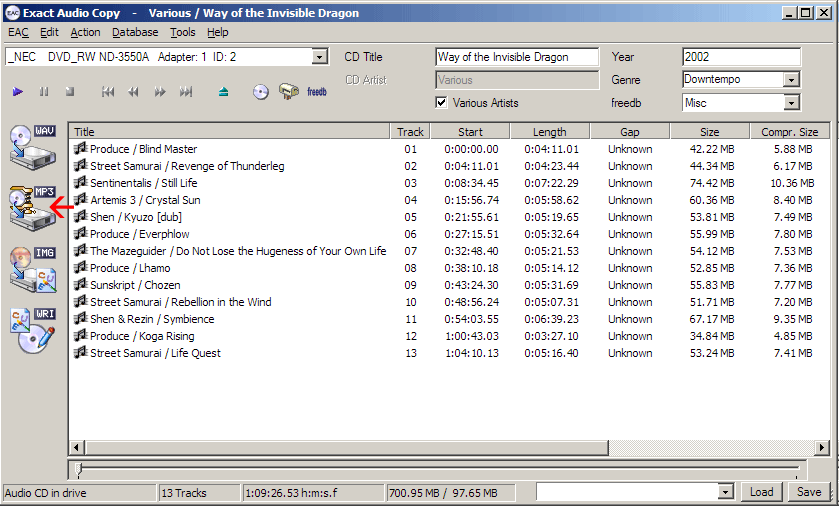Viewport: 839px width, 506px height.
Task: Click the grayed-out CD Artist field
Action: click(x=517, y=80)
